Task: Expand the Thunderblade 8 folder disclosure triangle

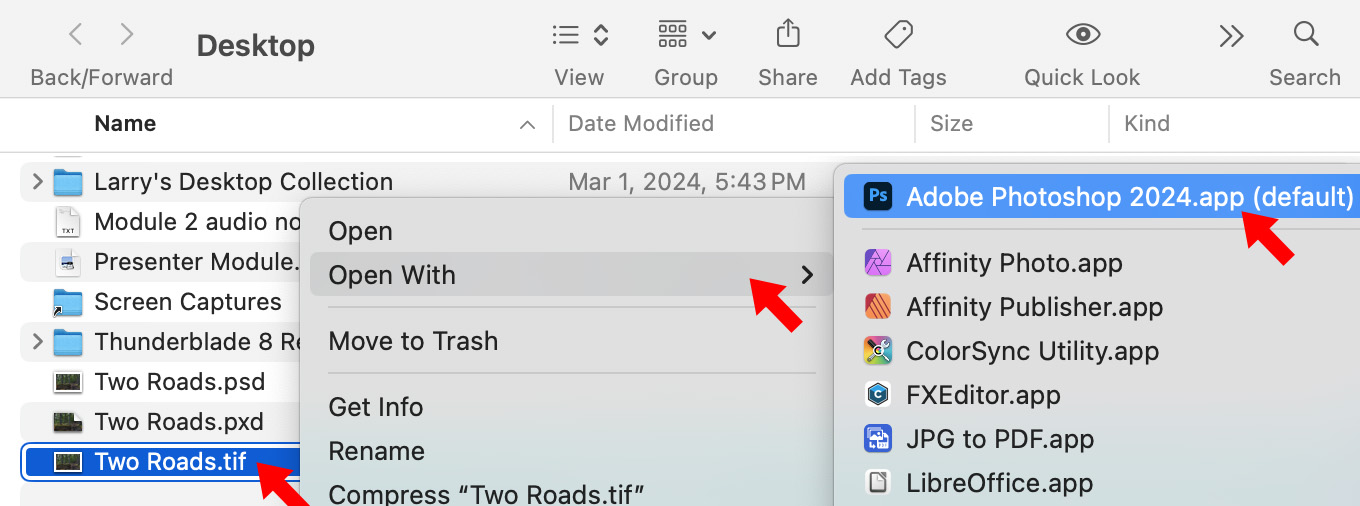Action: pos(37,342)
